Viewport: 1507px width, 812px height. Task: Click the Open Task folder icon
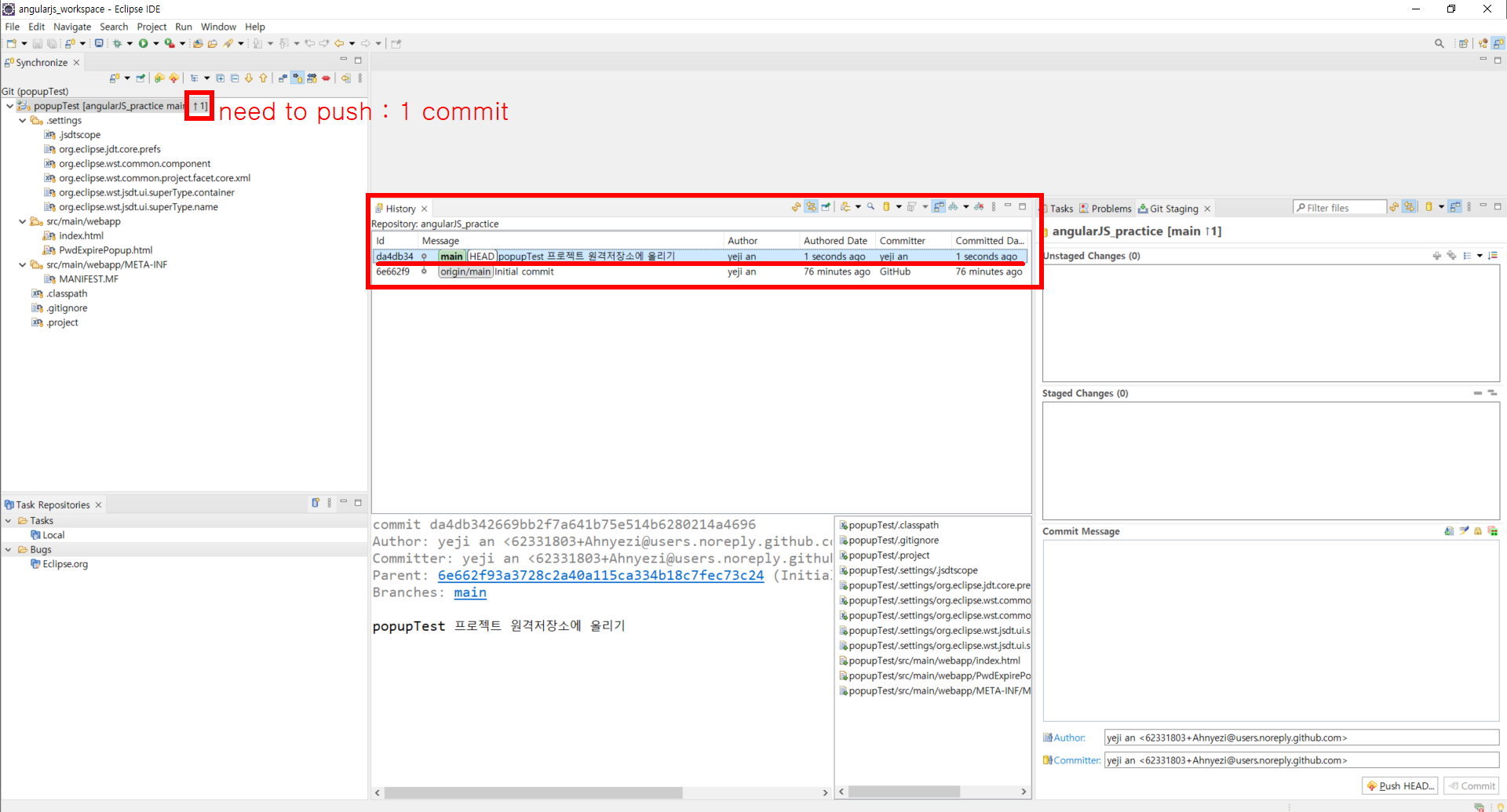[x=213, y=43]
